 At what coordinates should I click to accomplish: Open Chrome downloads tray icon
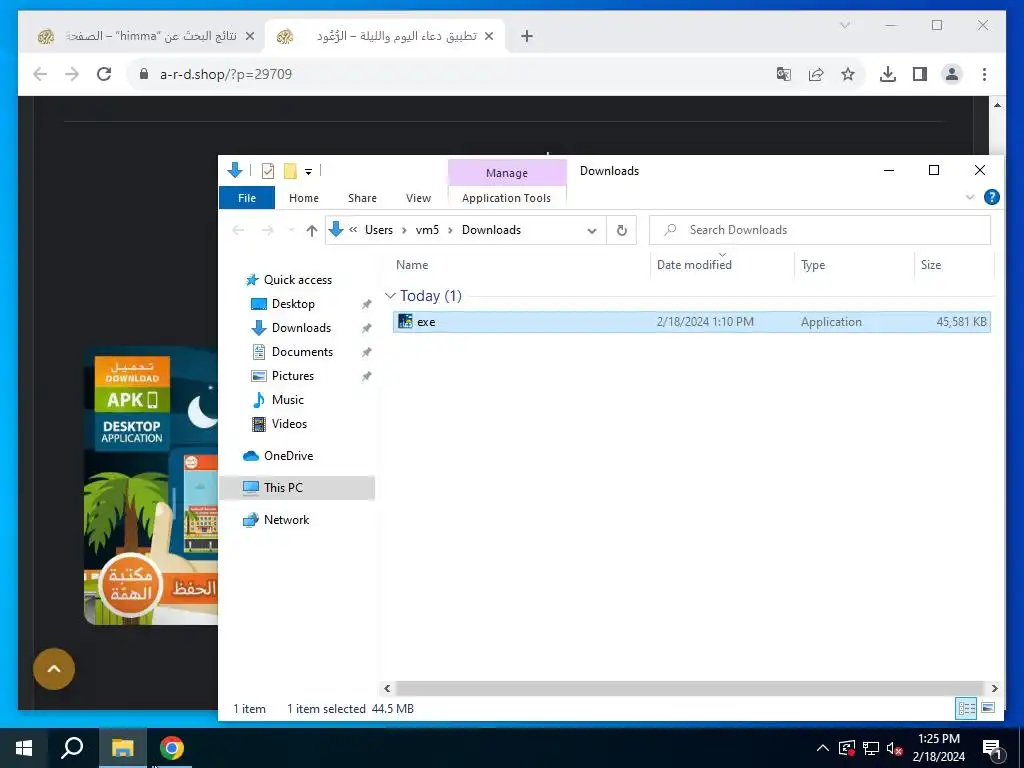pyautogui.click(x=888, y=74)
